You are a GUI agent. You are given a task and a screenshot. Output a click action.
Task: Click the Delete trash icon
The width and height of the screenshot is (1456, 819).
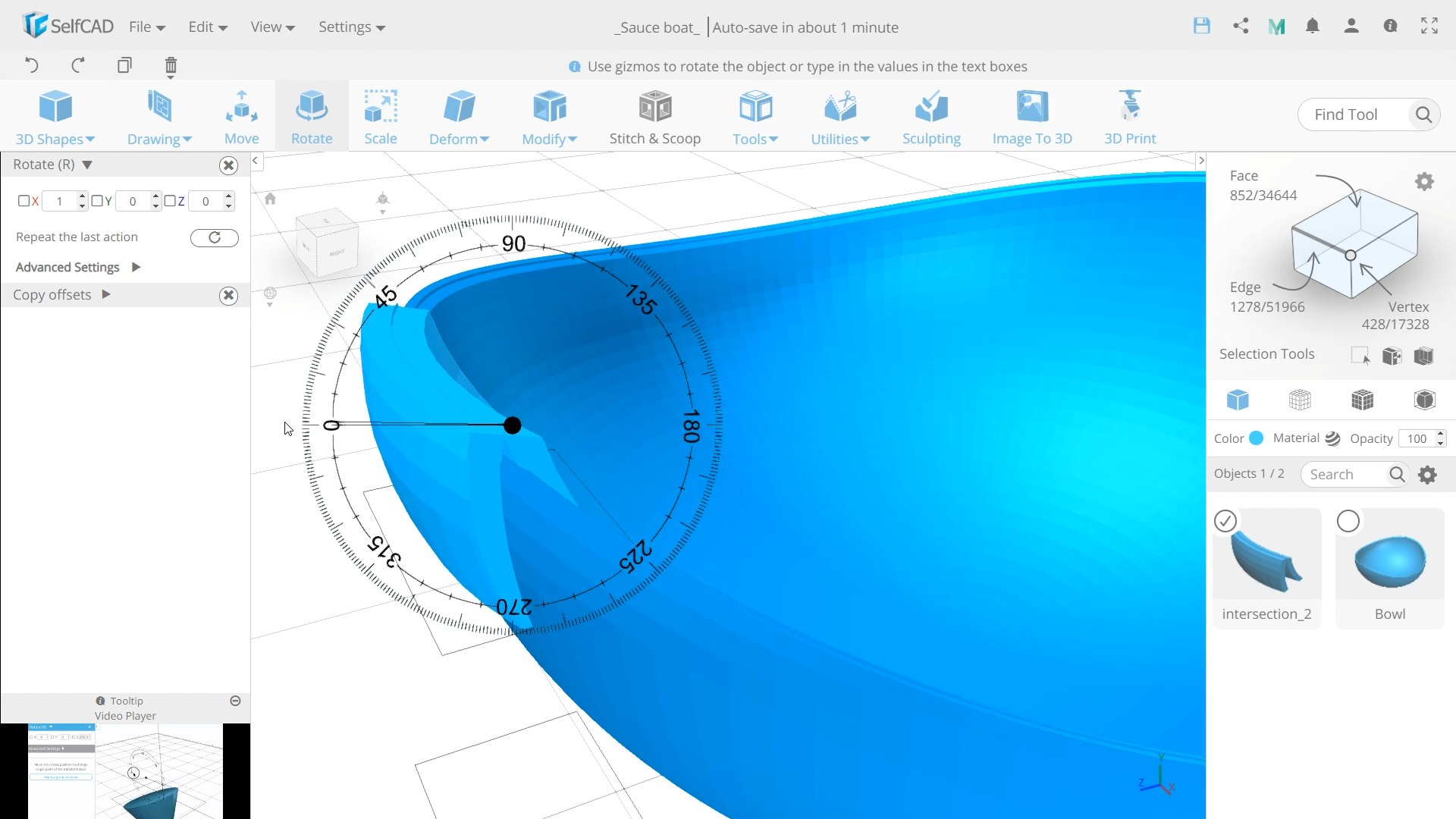[171, 67]
